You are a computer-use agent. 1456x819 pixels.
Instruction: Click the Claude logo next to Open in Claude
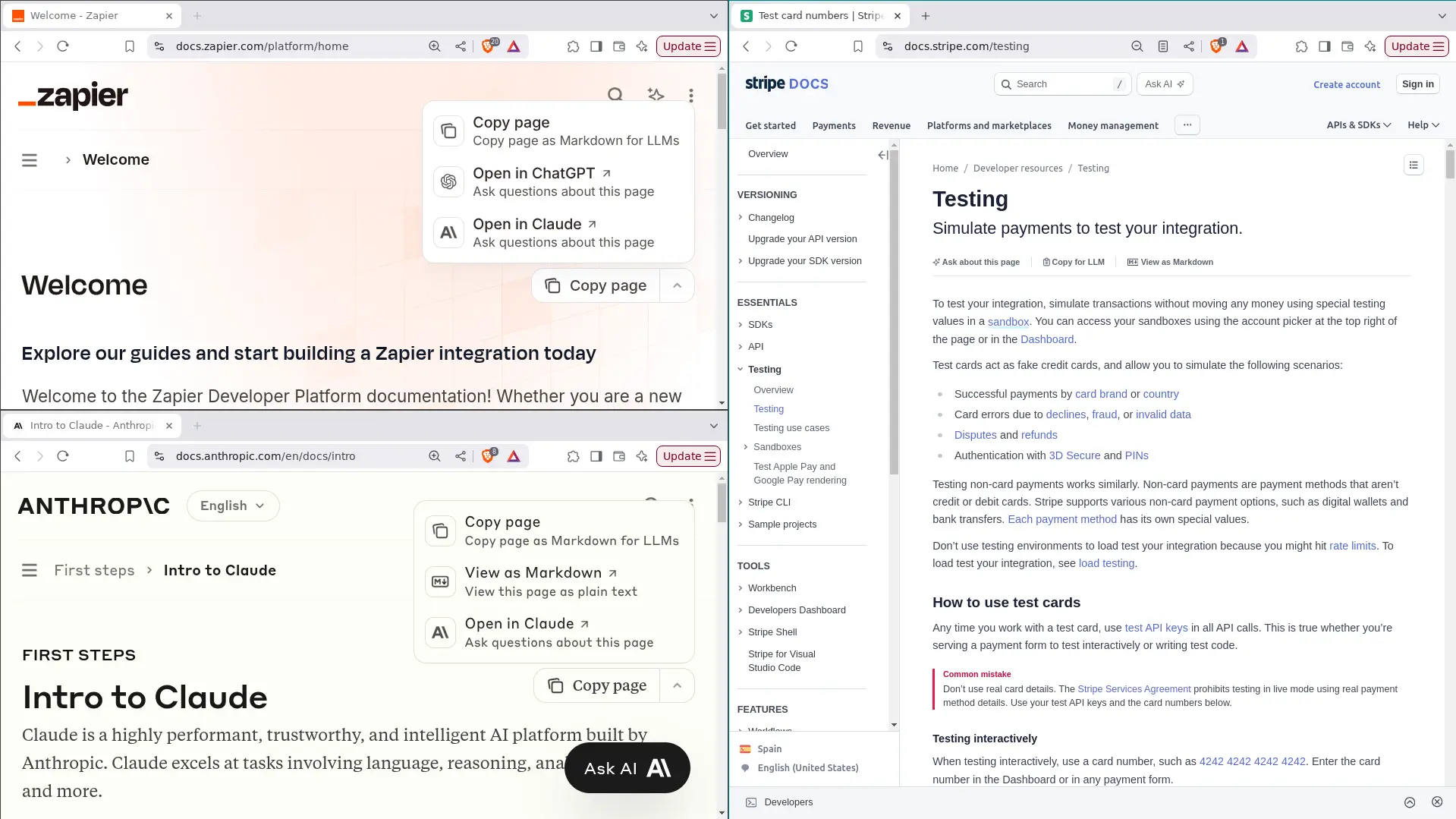(x=448, y=232)
